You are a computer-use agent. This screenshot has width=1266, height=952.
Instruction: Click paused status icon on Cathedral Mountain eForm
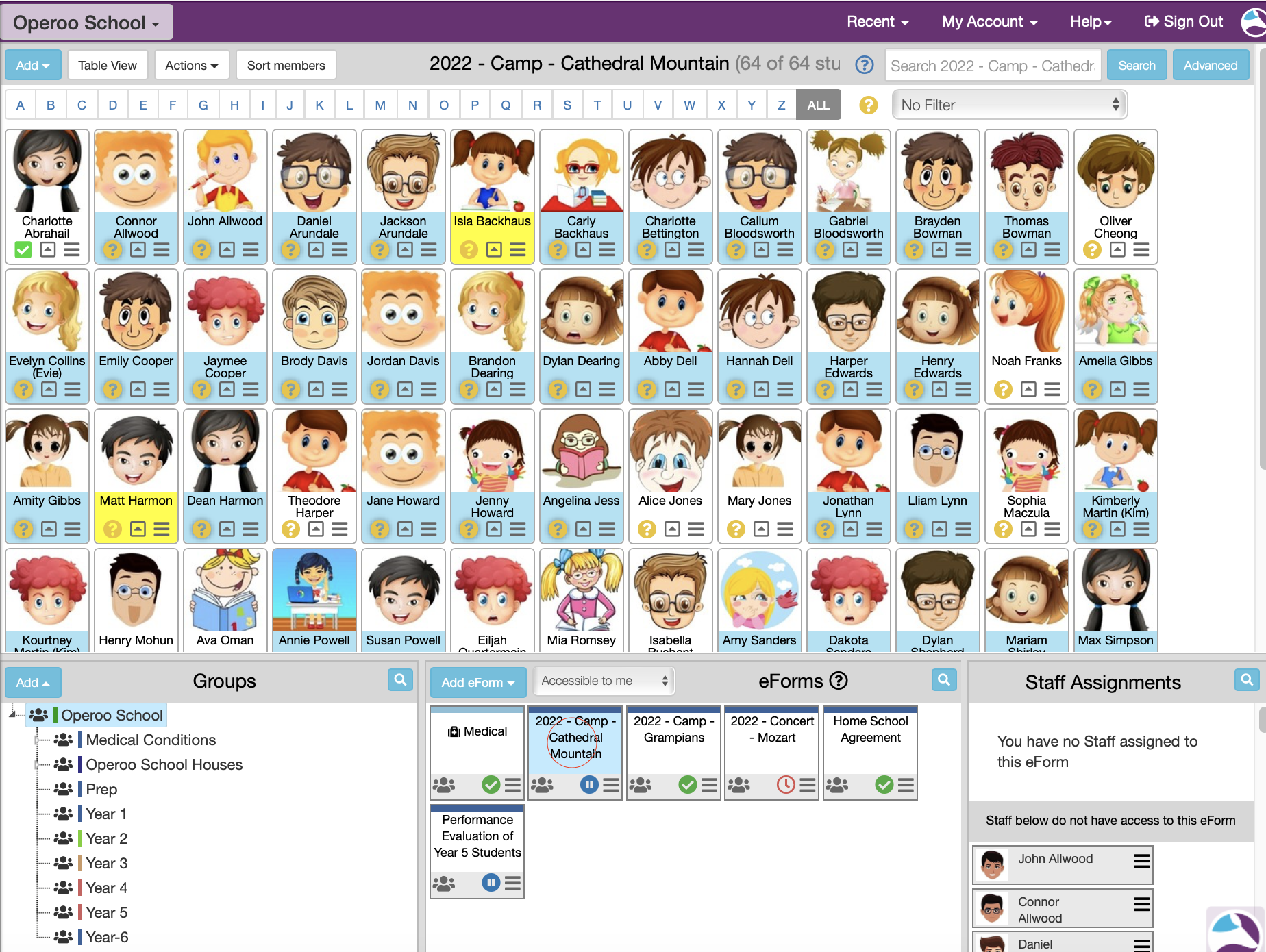(588, 785)
